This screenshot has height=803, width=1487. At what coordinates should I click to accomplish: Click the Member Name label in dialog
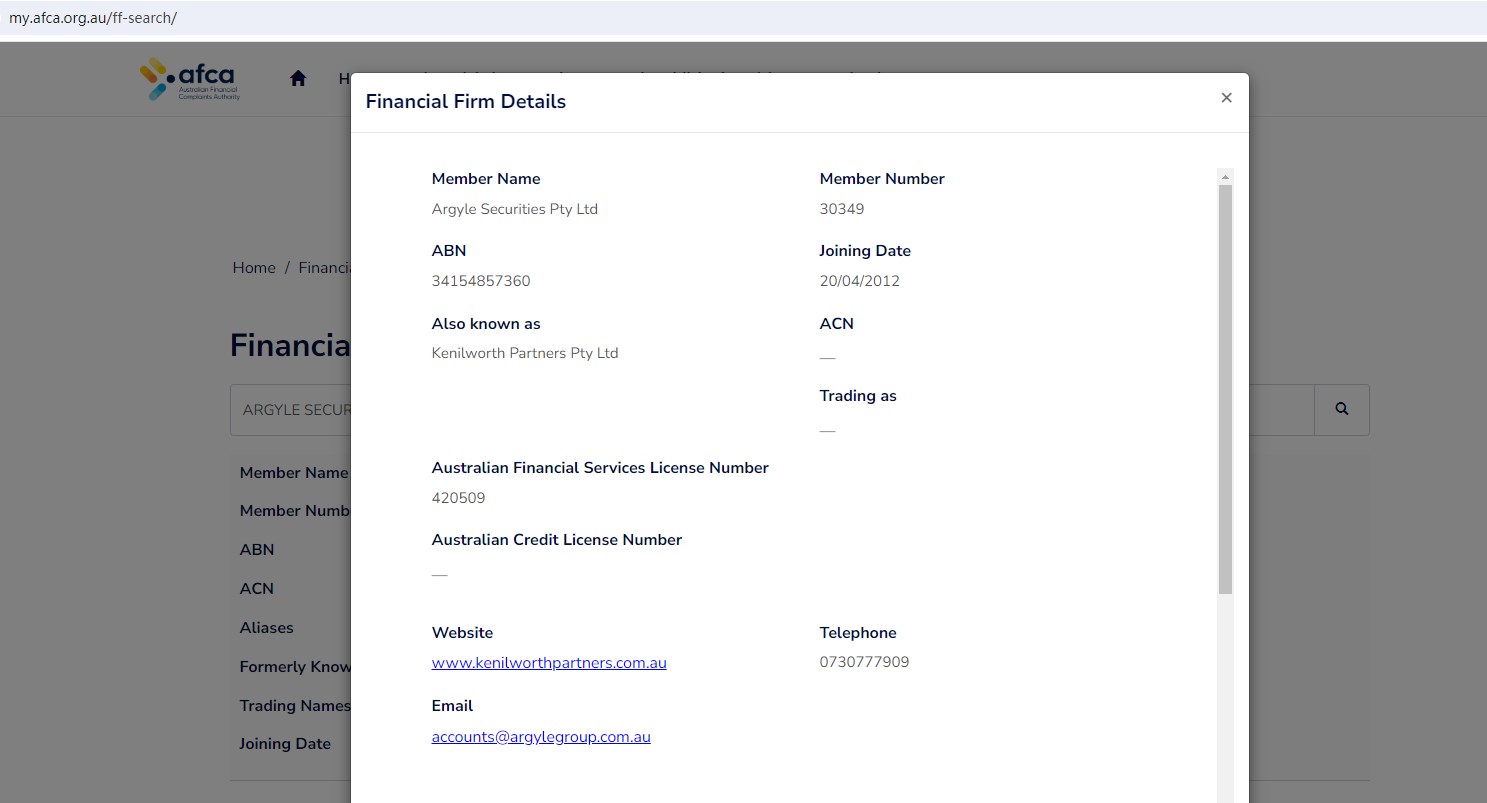pyautogui.click(x=486, y=179)
